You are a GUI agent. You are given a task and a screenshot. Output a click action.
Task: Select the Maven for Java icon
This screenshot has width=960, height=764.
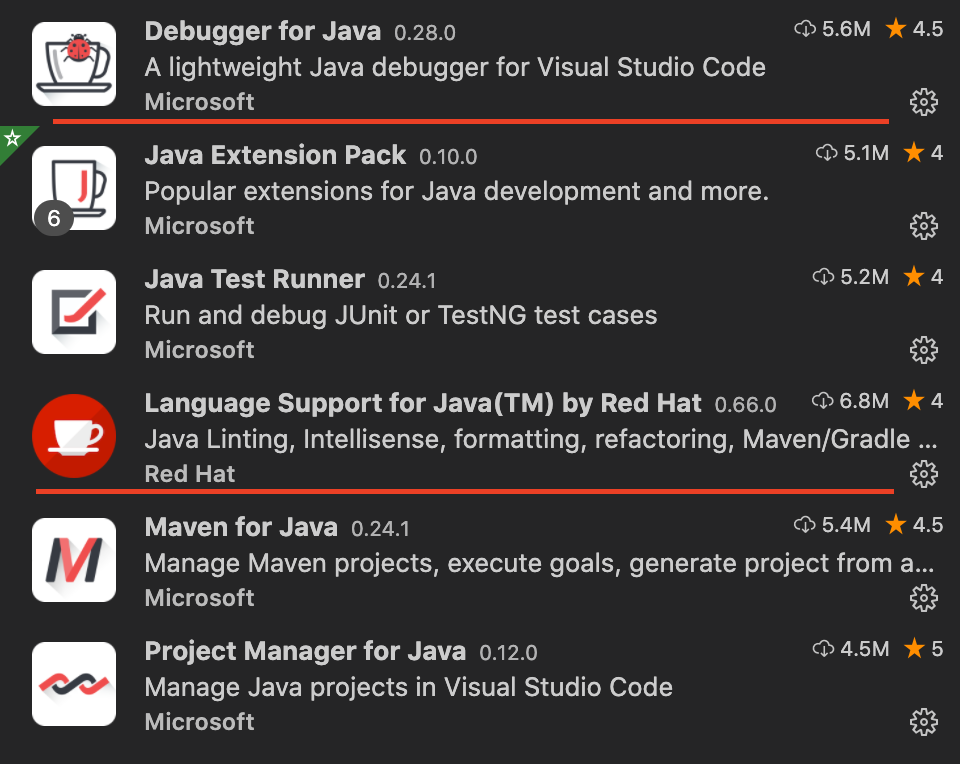[x=73, y=560]
